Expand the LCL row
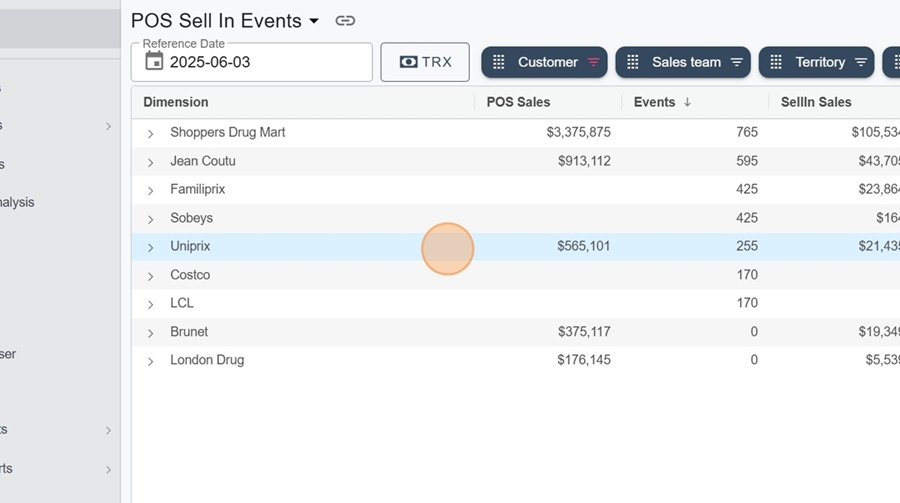This screenshot has width=900, height=503. [x=150, y=304]
